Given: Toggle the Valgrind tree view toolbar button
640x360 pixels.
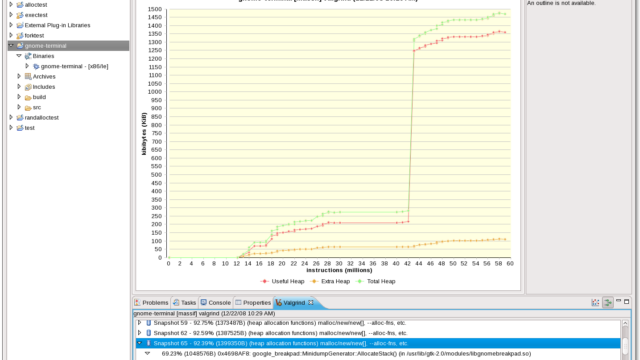Looking at the screenshot, I should coord(608,302).
